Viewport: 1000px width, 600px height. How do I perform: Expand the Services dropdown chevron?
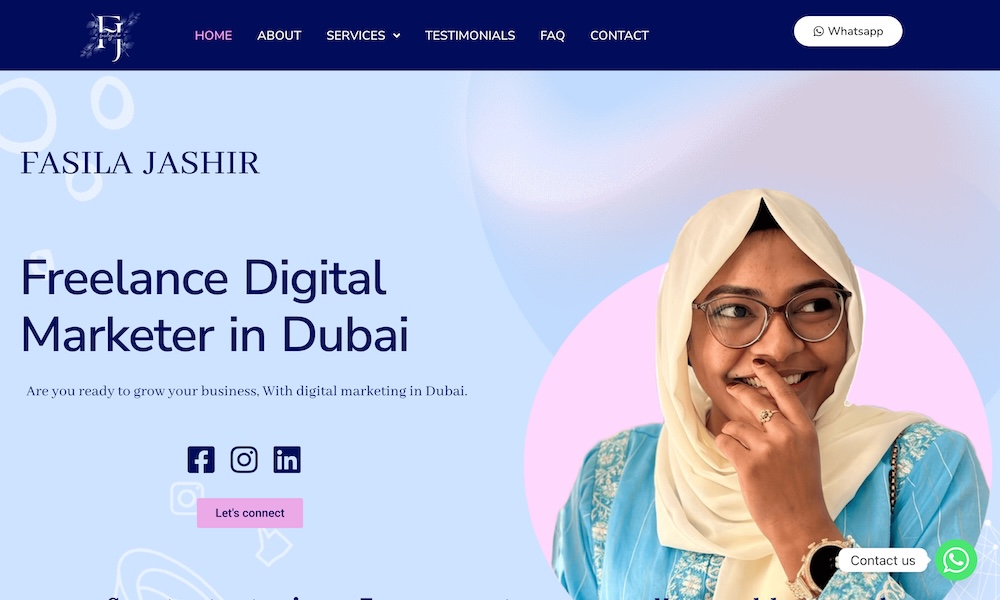(397, 36)
